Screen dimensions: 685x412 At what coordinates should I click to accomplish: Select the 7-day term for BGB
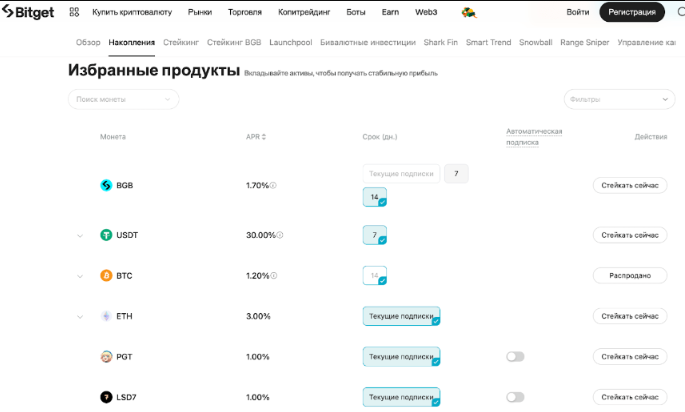456,173
